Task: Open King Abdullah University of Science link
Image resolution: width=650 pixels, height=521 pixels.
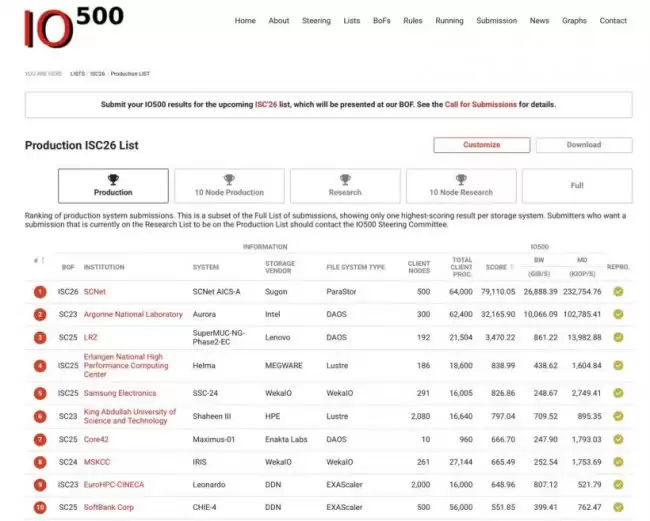Action: click(x=130, y=416)
